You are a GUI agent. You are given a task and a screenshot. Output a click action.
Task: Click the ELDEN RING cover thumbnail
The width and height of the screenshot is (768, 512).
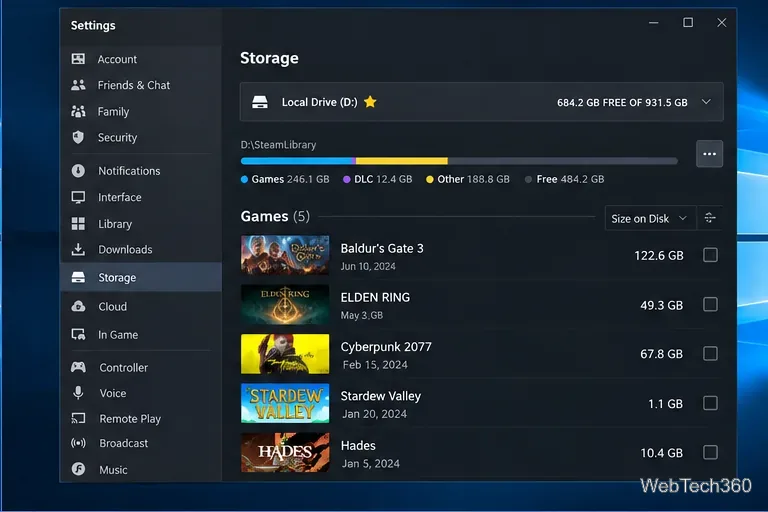285,304
